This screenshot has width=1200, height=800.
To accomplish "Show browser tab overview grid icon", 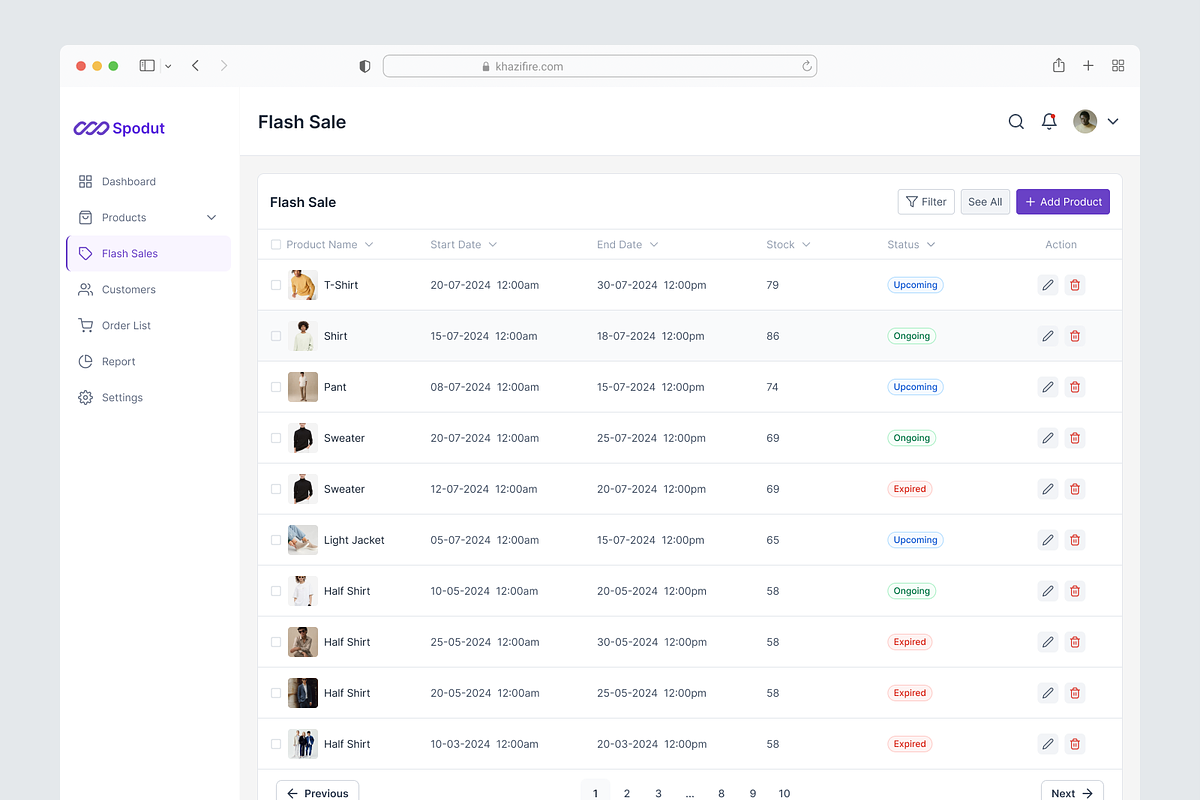I will [1118, 66].
